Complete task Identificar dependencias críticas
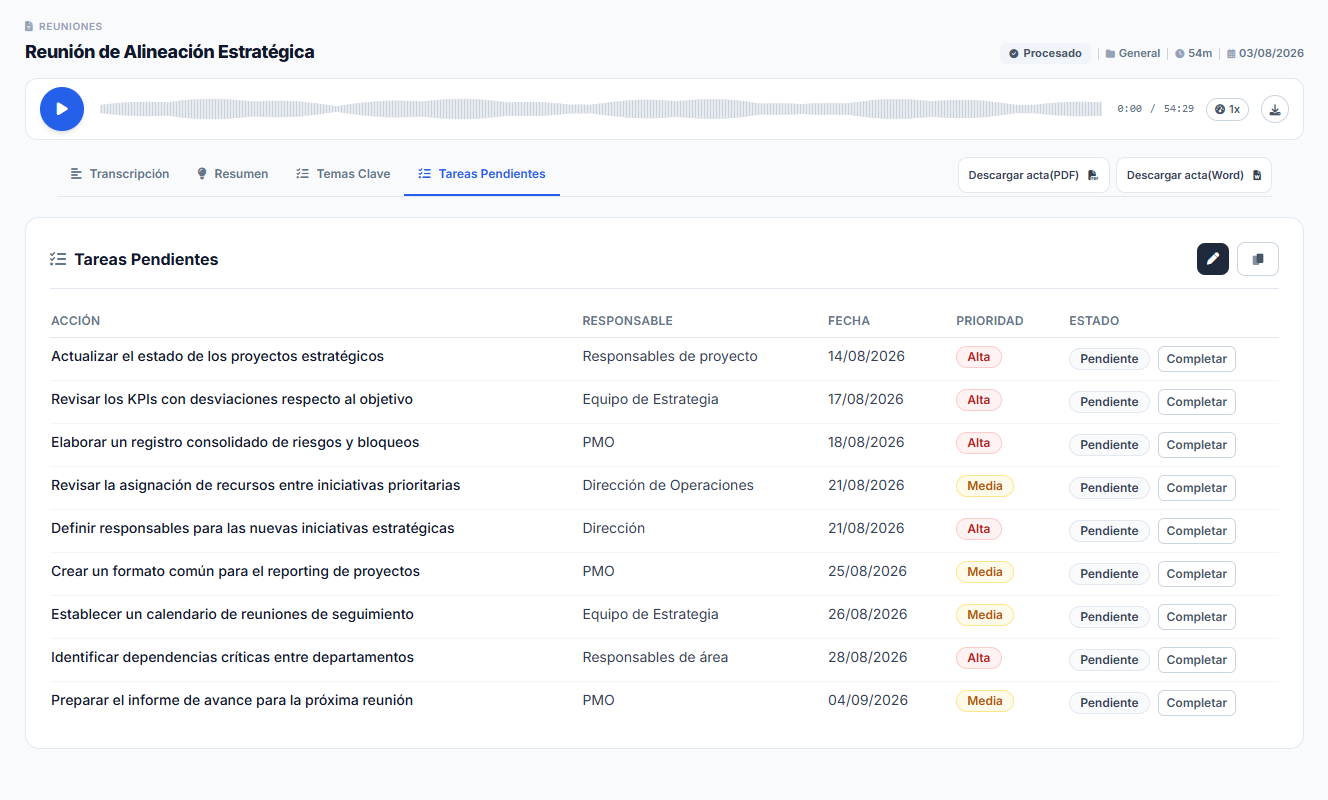Screen dimensions: 1328x800 pos(1197,660)
